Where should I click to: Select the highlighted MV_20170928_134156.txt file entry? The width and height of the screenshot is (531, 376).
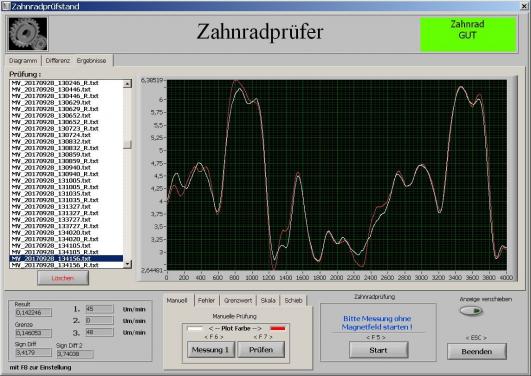(x=66, y=258)
